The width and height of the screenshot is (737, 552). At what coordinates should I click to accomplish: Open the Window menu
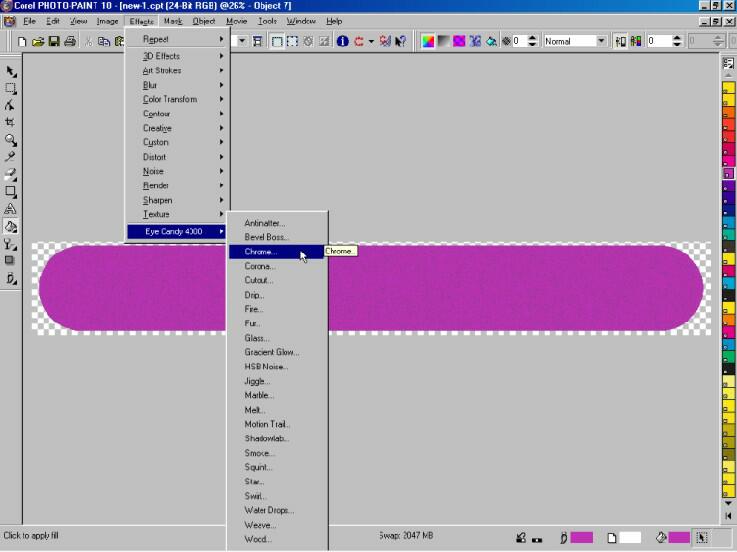click(x=301, y=21)
